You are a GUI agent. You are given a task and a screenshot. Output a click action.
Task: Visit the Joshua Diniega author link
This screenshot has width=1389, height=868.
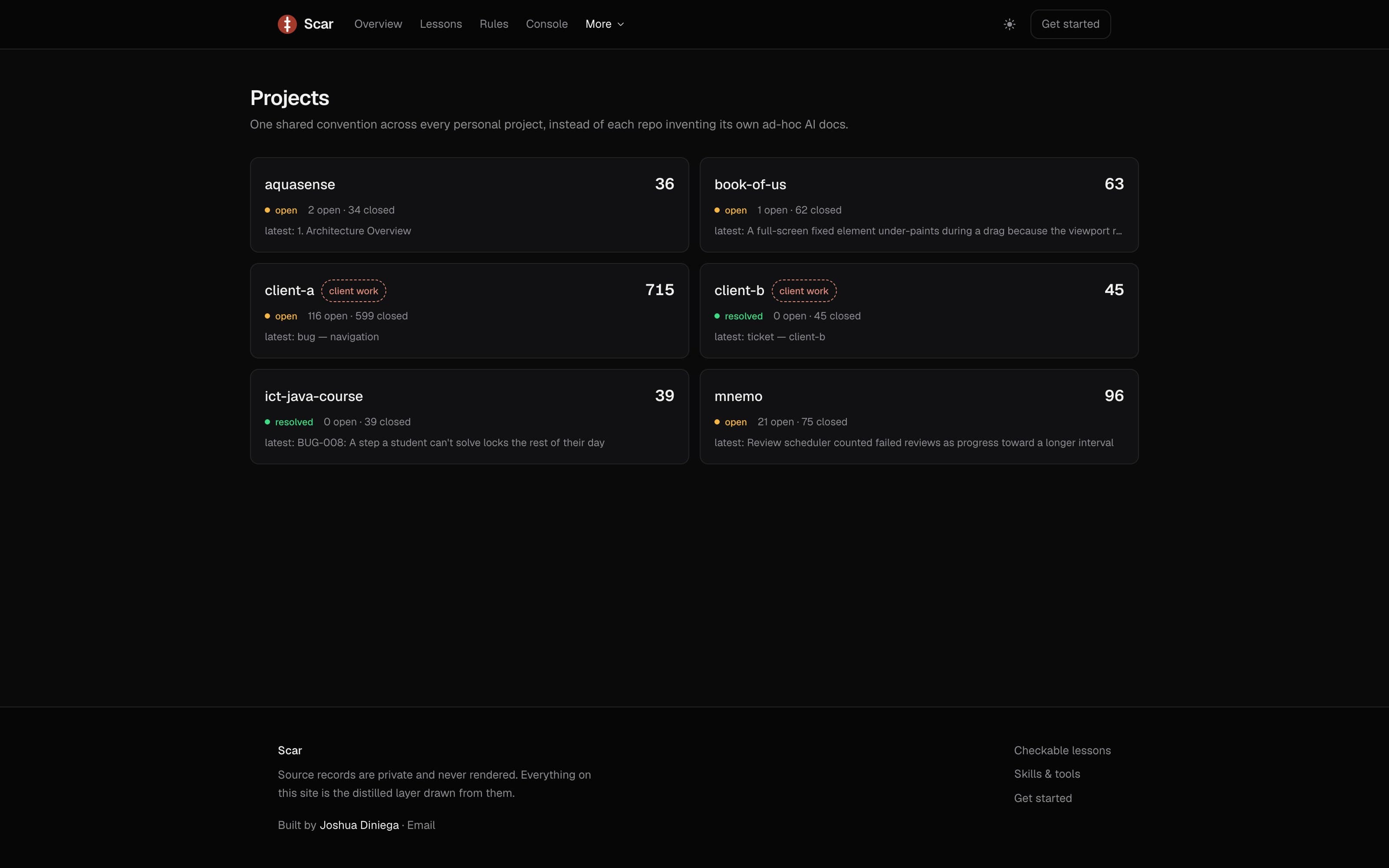click(359, 825)
